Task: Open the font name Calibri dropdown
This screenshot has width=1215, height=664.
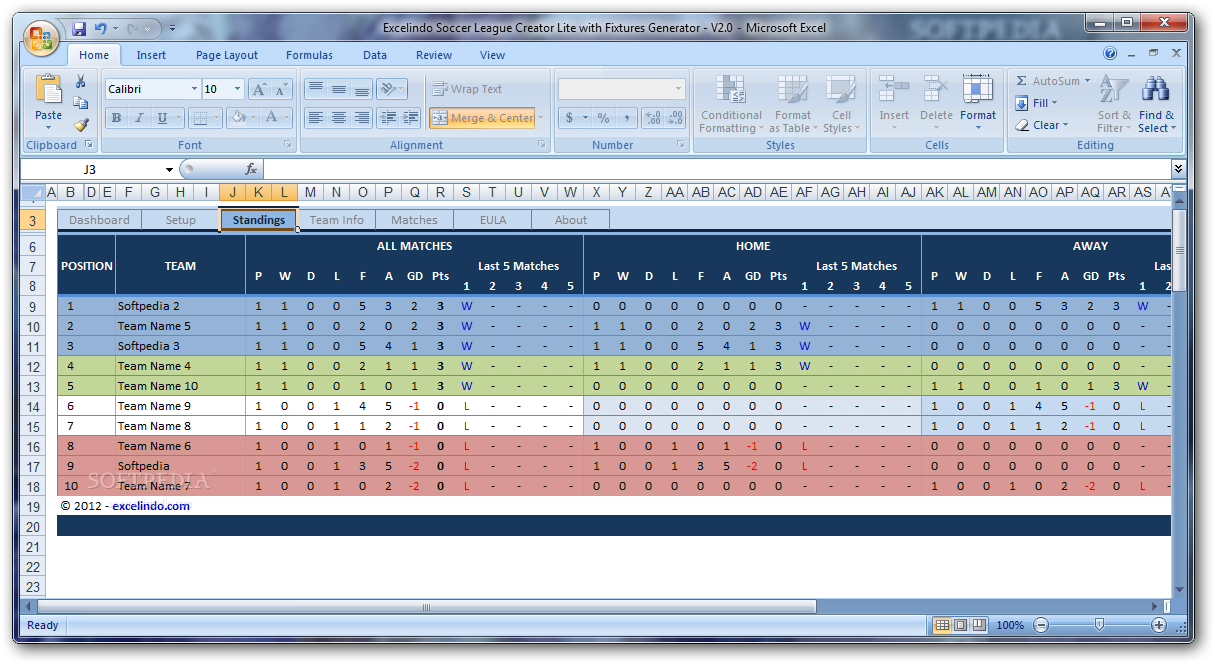Action: tap(194, 89)
